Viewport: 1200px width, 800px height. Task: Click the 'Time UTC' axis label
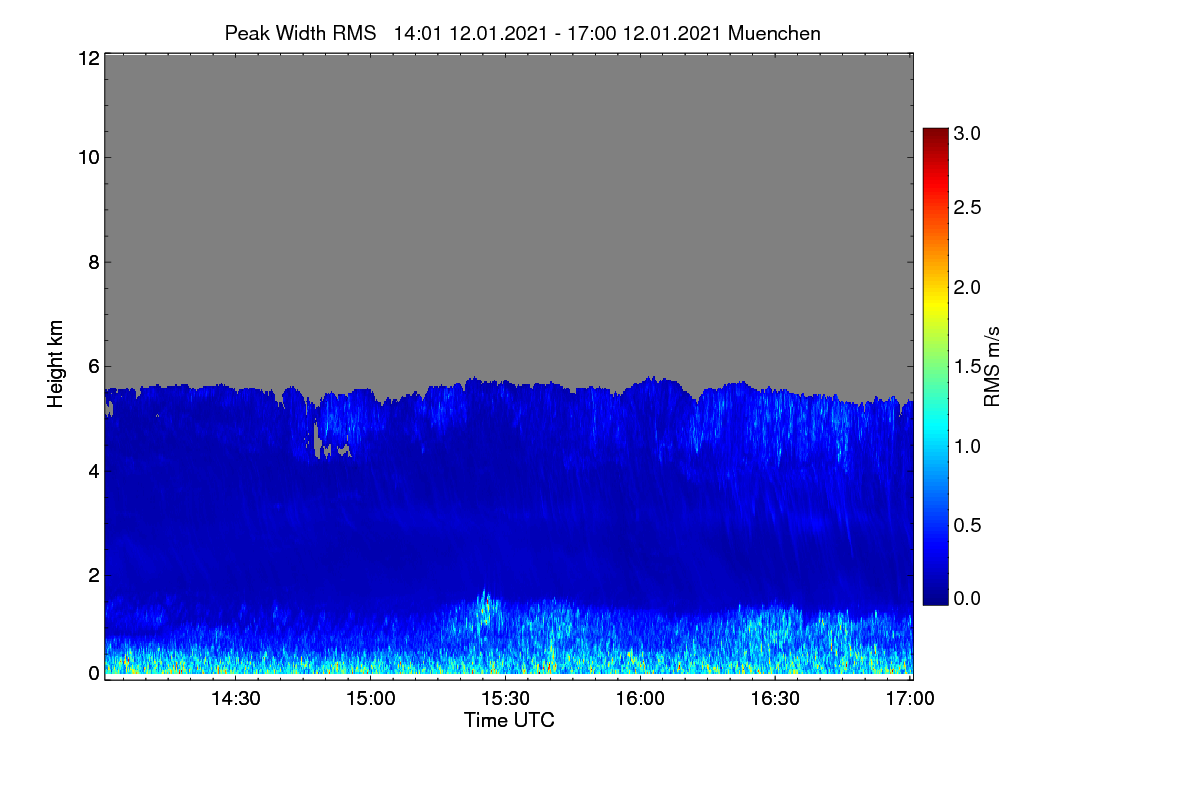click(x=509, y=720)
